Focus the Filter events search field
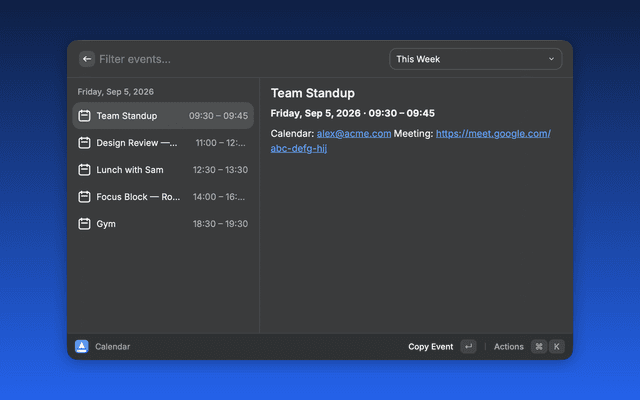The height and width of the screenshot is (400, 640). pyautogui.click(x=241, y=59)
